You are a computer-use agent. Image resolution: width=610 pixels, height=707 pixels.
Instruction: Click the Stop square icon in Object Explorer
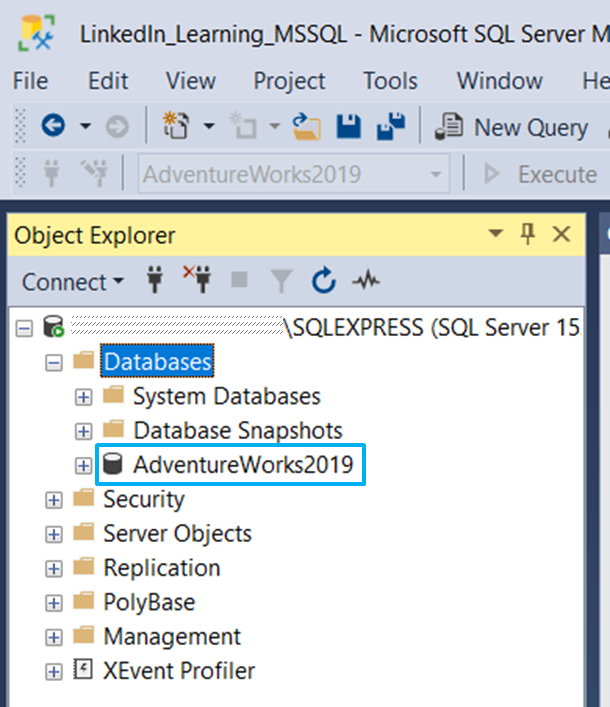[x=239, y=280]
